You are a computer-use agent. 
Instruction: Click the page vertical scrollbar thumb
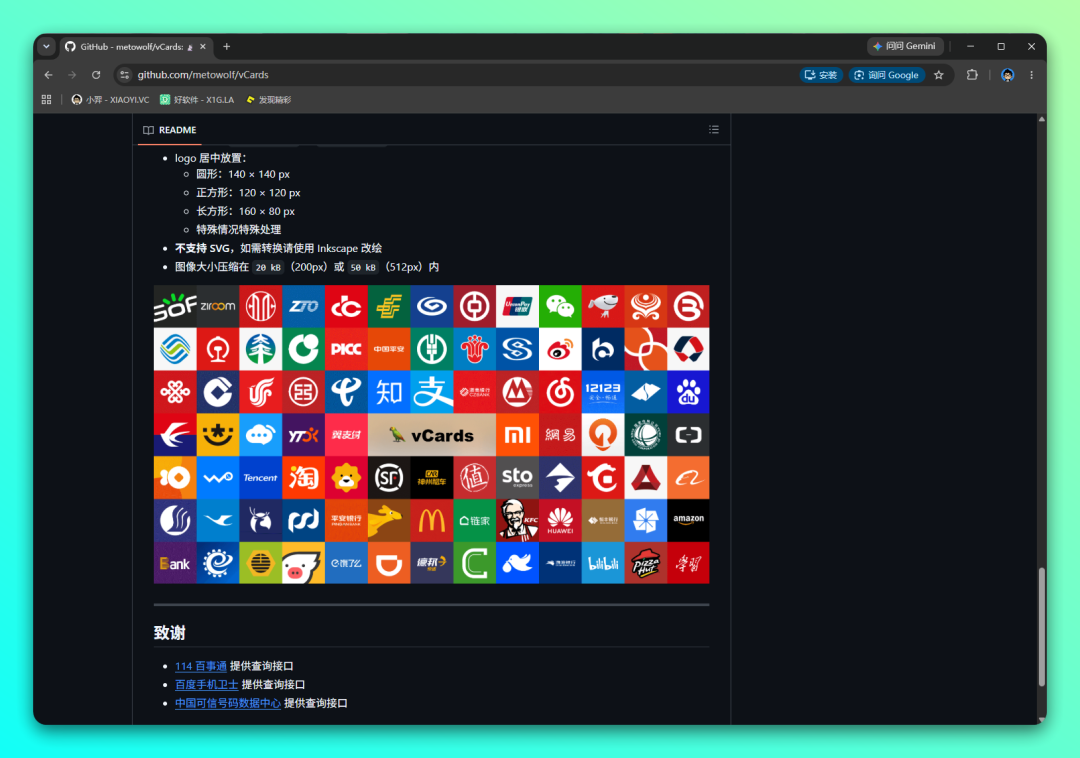tap(1041, 627)
